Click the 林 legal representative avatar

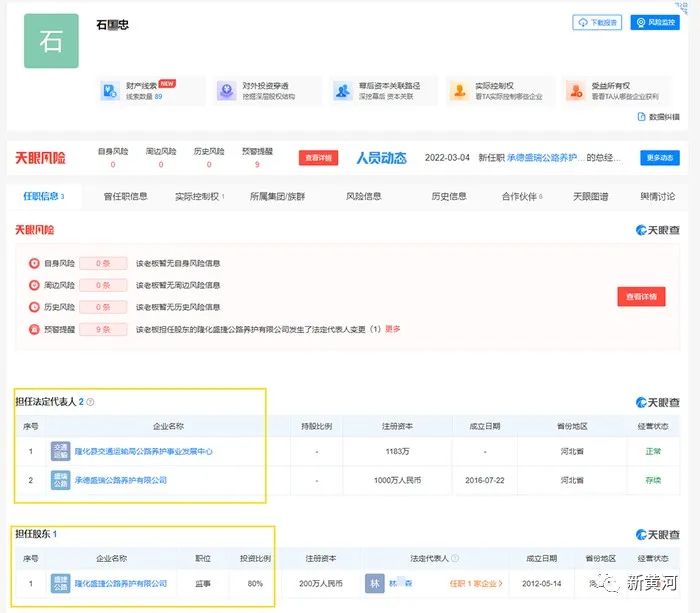tap(375, 584)
